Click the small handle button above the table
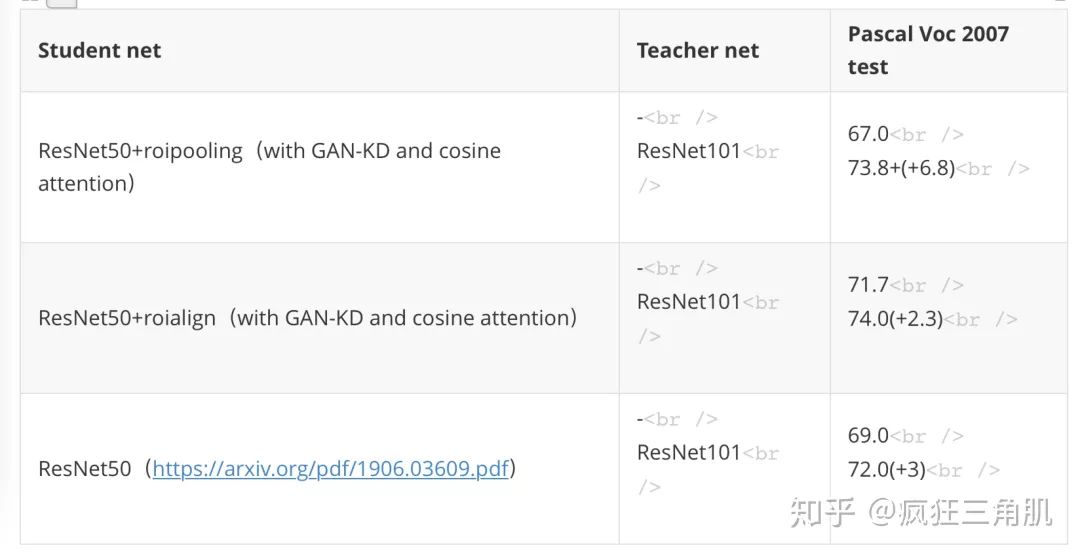The width and height of the screenshot is (1080, 556). [x=61, y=3]
